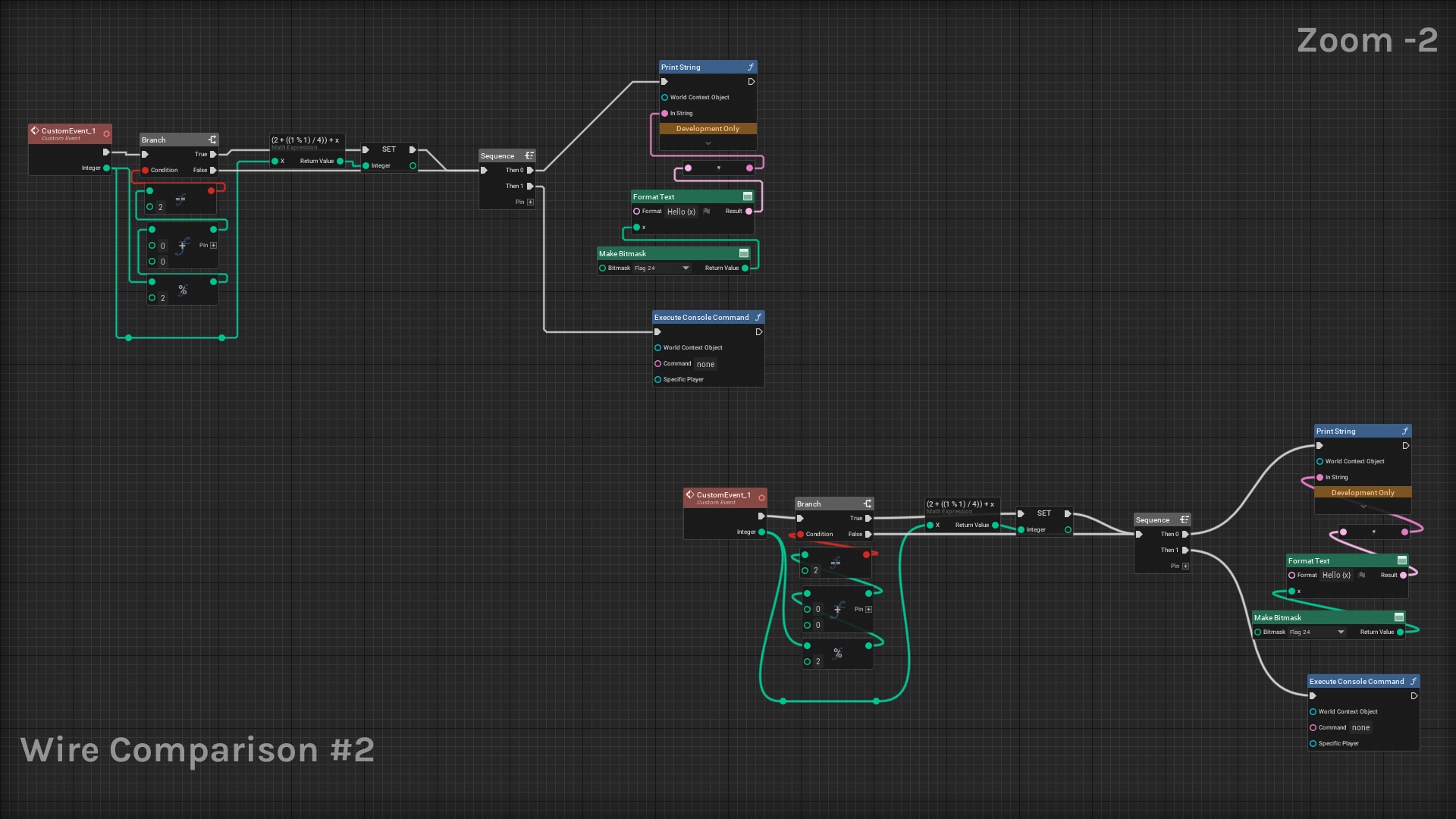Open the Flag 24 bitmask dropdown
This screenshot has height=819, width=1456.
click(686, 268)
